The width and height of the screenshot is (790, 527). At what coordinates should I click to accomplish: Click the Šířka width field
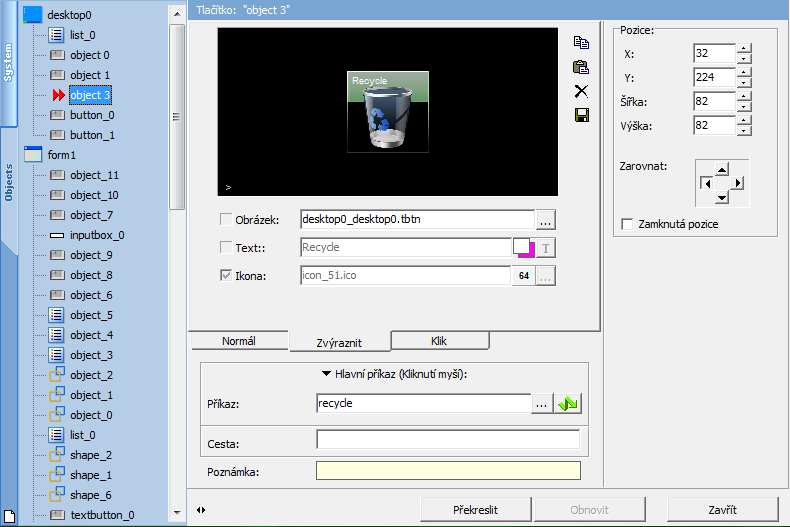(714, 101)
